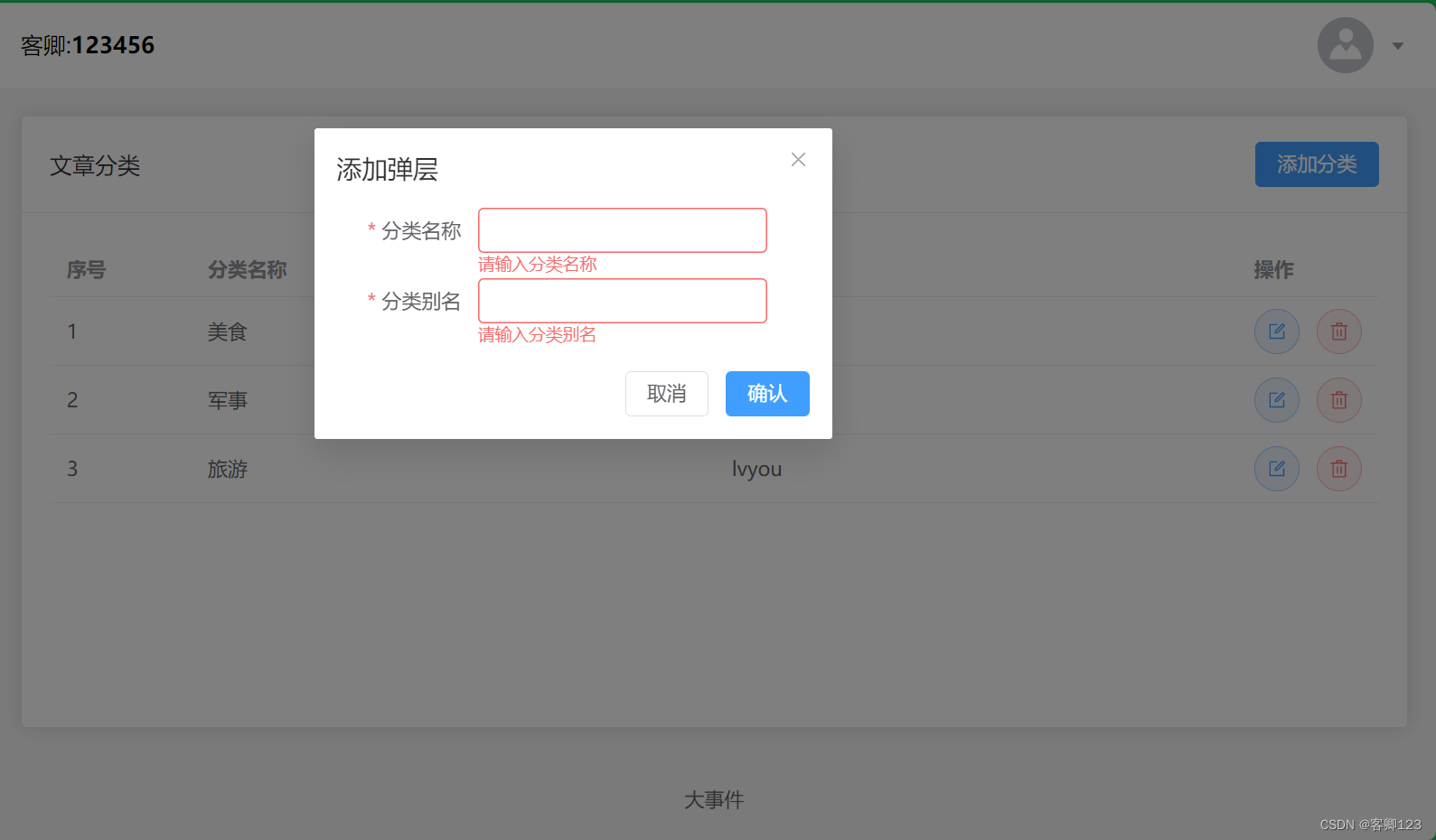Delete the 旅游 category row

point(1339,469)
